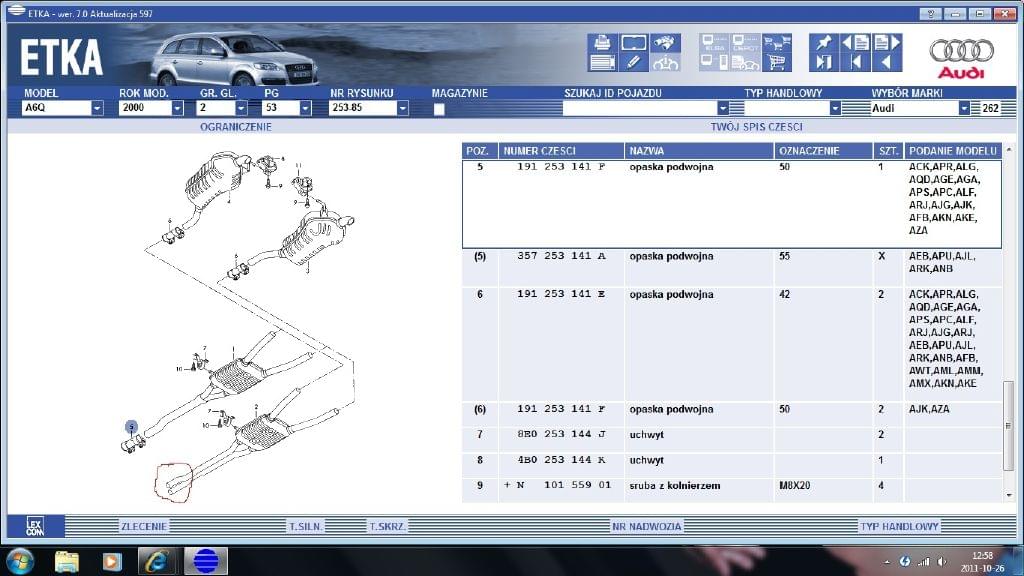1024x576 pixels.
Task: Click the pushpin icon
Action: click(x=823, y=43)
